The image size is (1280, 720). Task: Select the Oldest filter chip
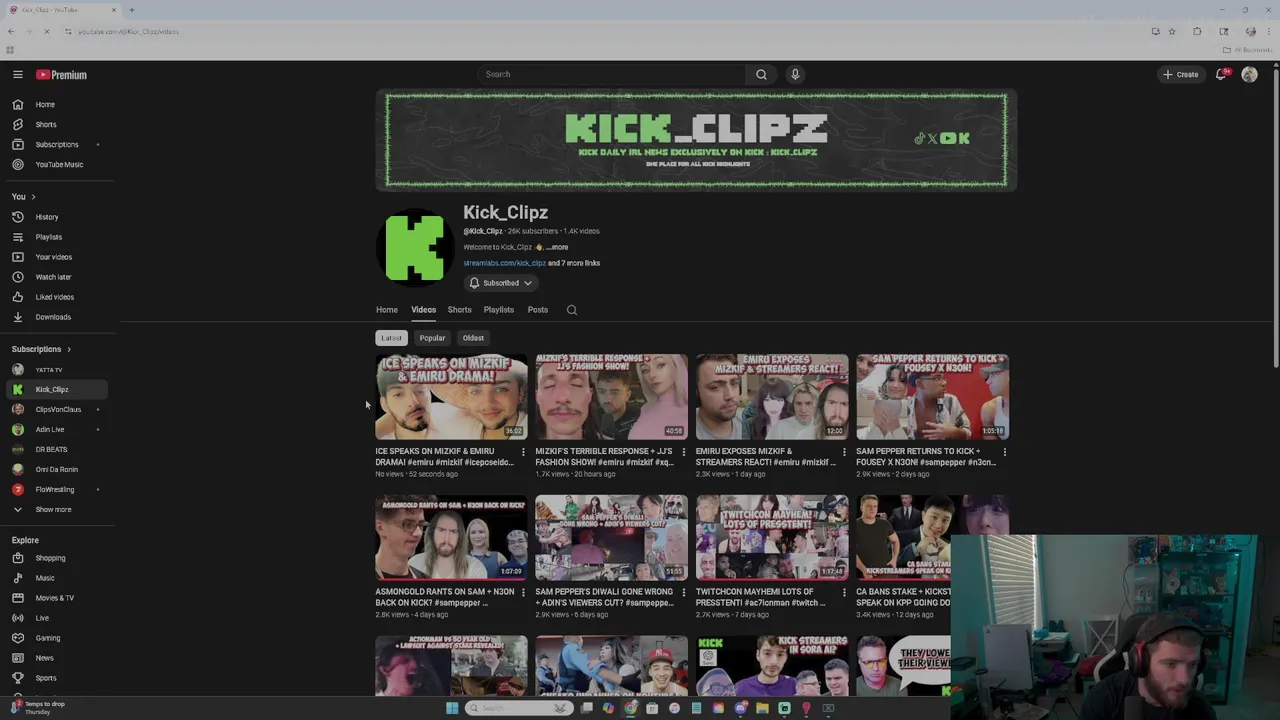point(473,338)
